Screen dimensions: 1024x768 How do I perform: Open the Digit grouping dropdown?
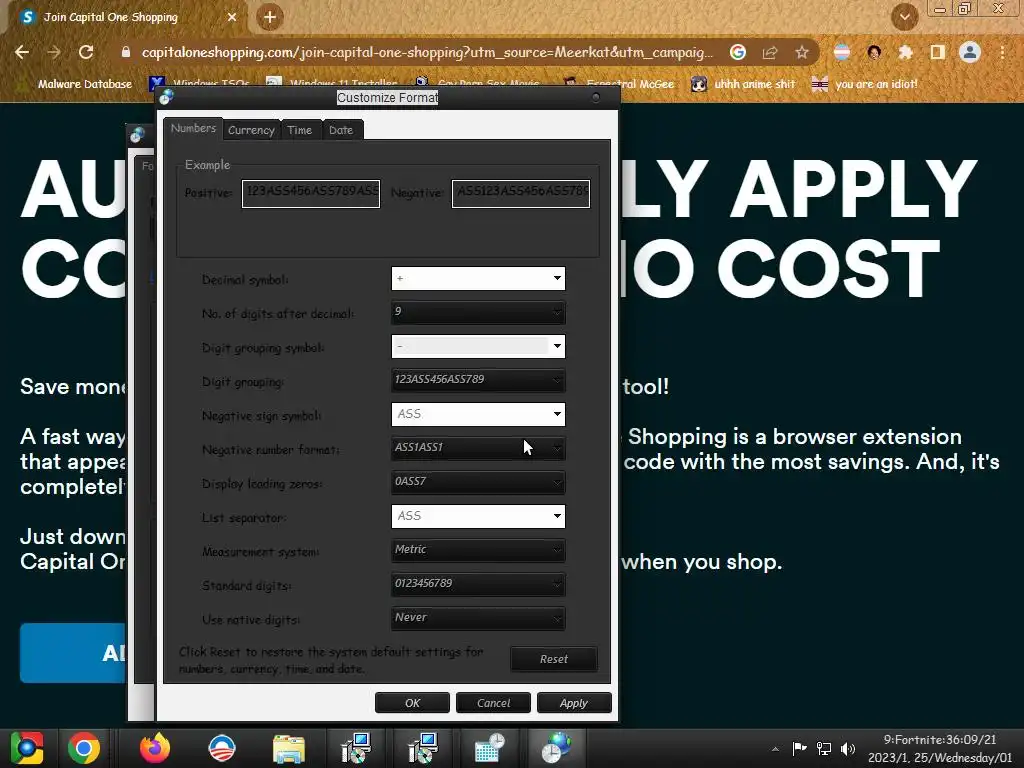(478, 380)
